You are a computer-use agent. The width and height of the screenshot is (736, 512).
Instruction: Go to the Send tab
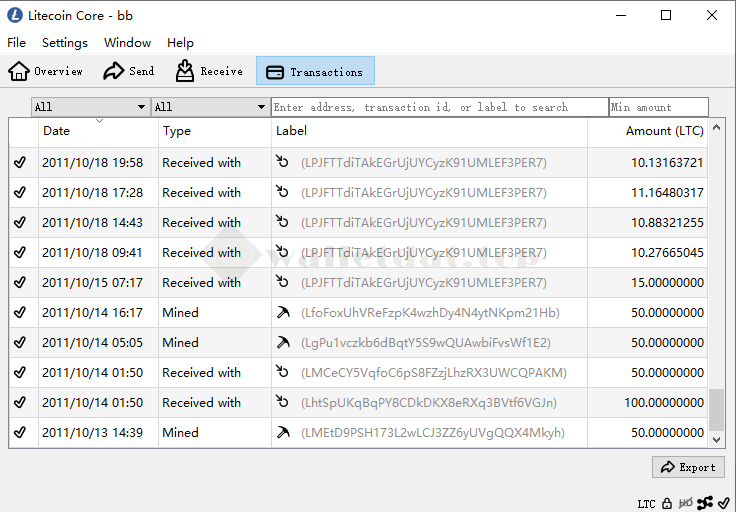[129, 71]
